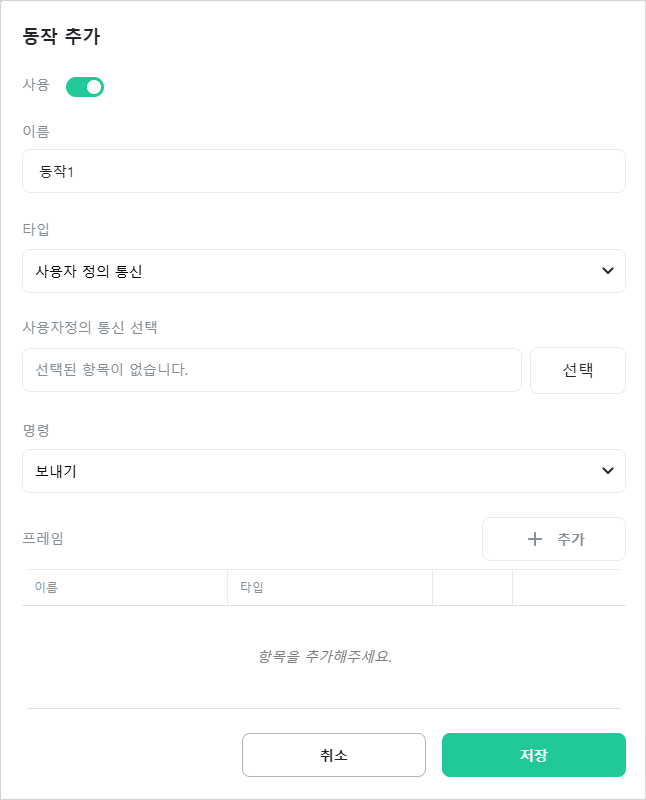Click the 사용 label next to the switch
Image resolution: width=646 pixels, height=800 pixels.
tap(36, 85)
